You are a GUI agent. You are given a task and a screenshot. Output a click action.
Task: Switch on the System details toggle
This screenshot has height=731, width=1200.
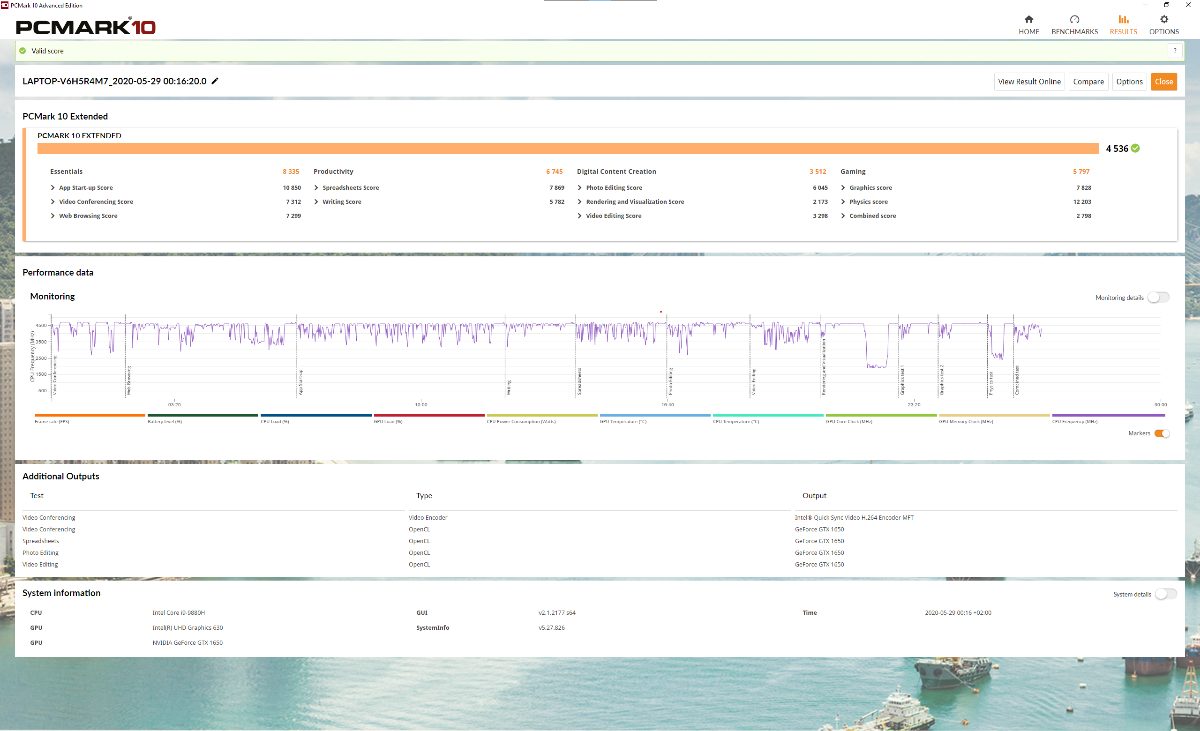pos(1165,594)
